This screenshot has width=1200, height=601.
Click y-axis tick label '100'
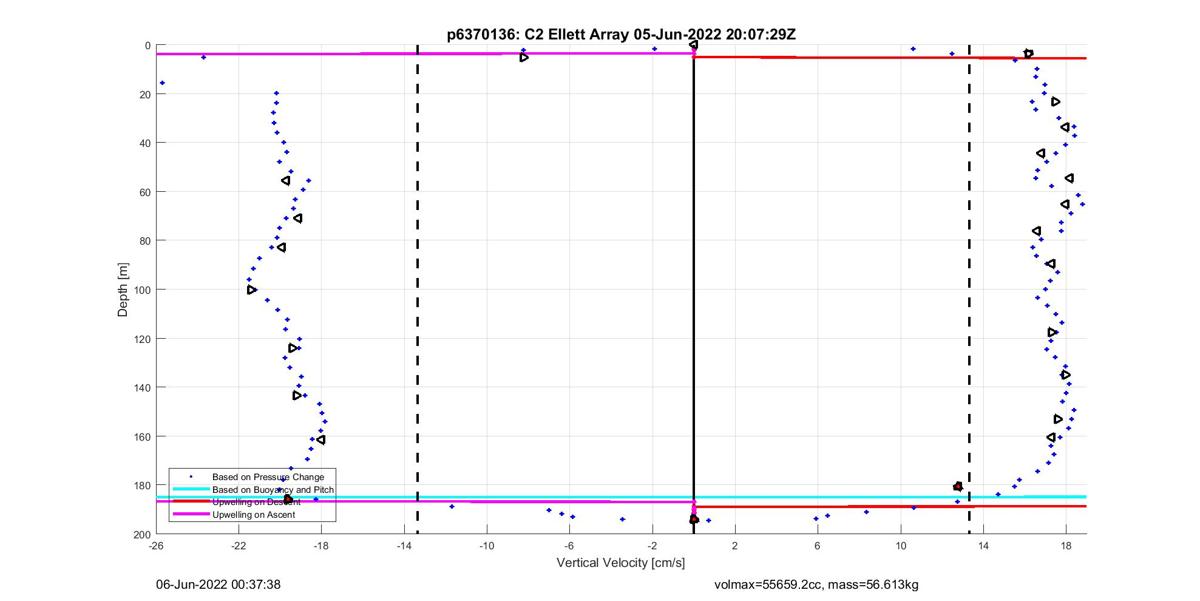point(141,290)
